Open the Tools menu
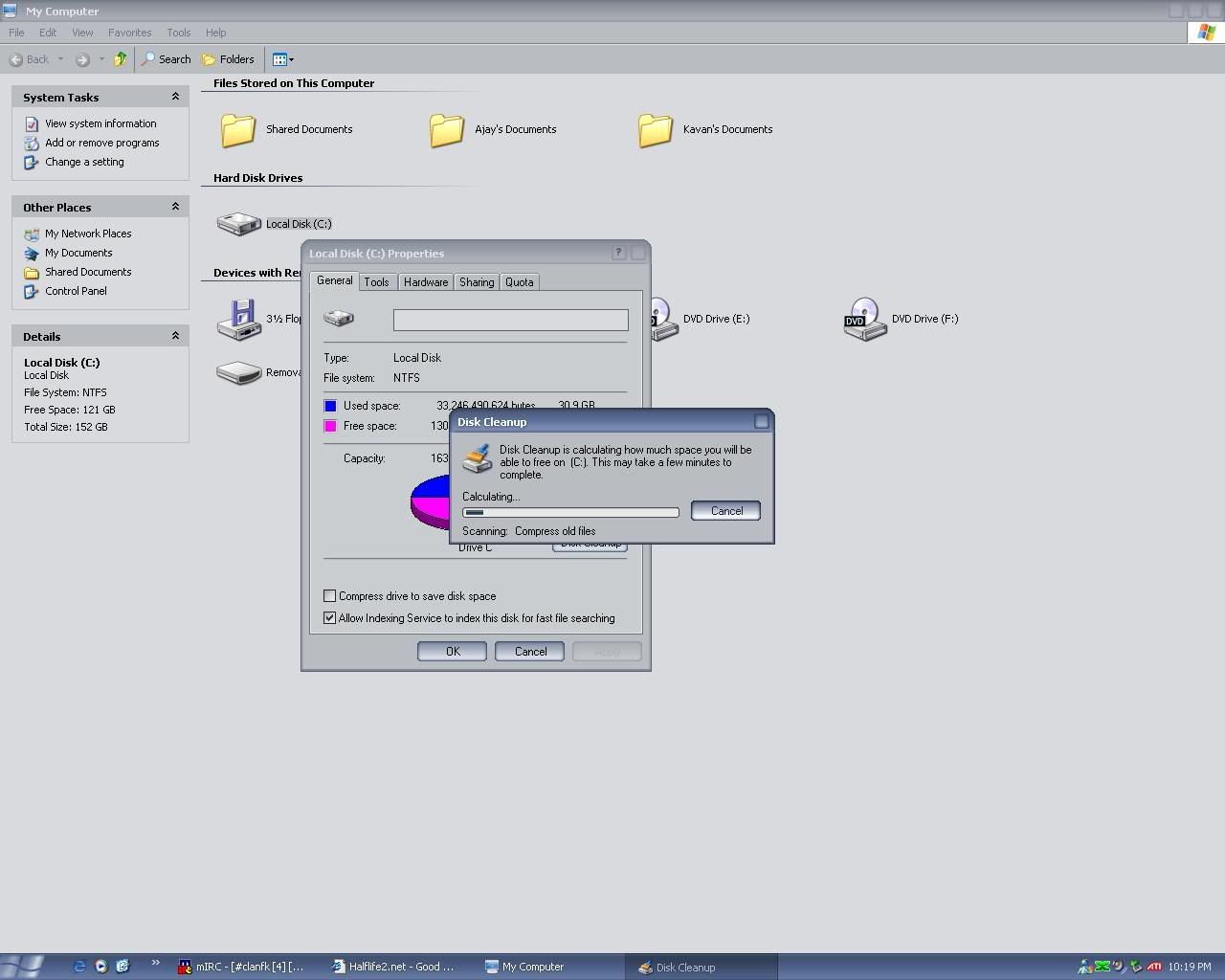The height and width of the screenshot is (980, 1225). (x=179, y=33)
